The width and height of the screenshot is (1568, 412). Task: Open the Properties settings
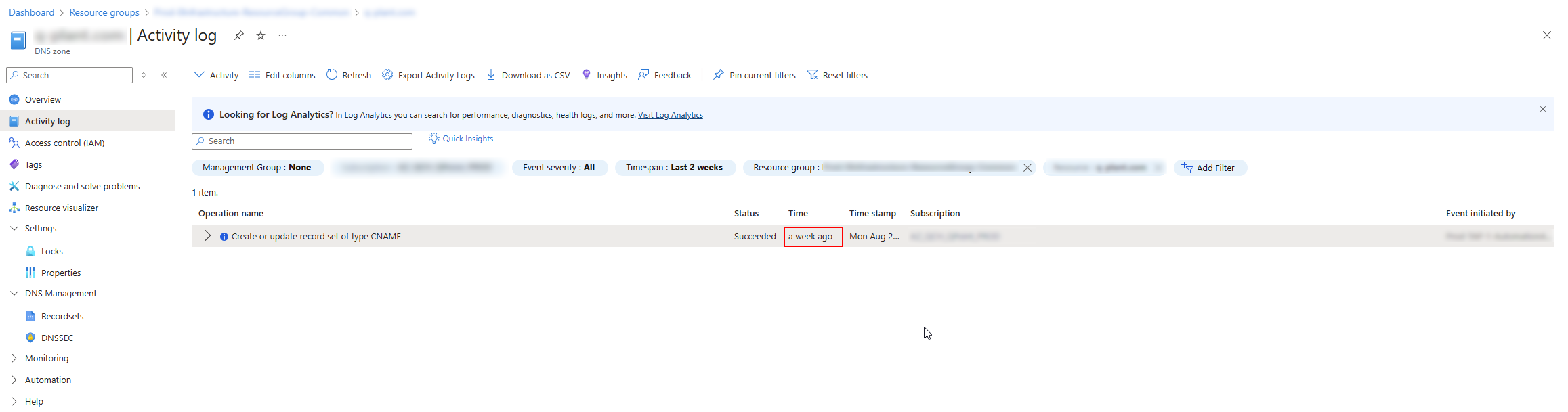pyautogui.click(x=61, y=273)
